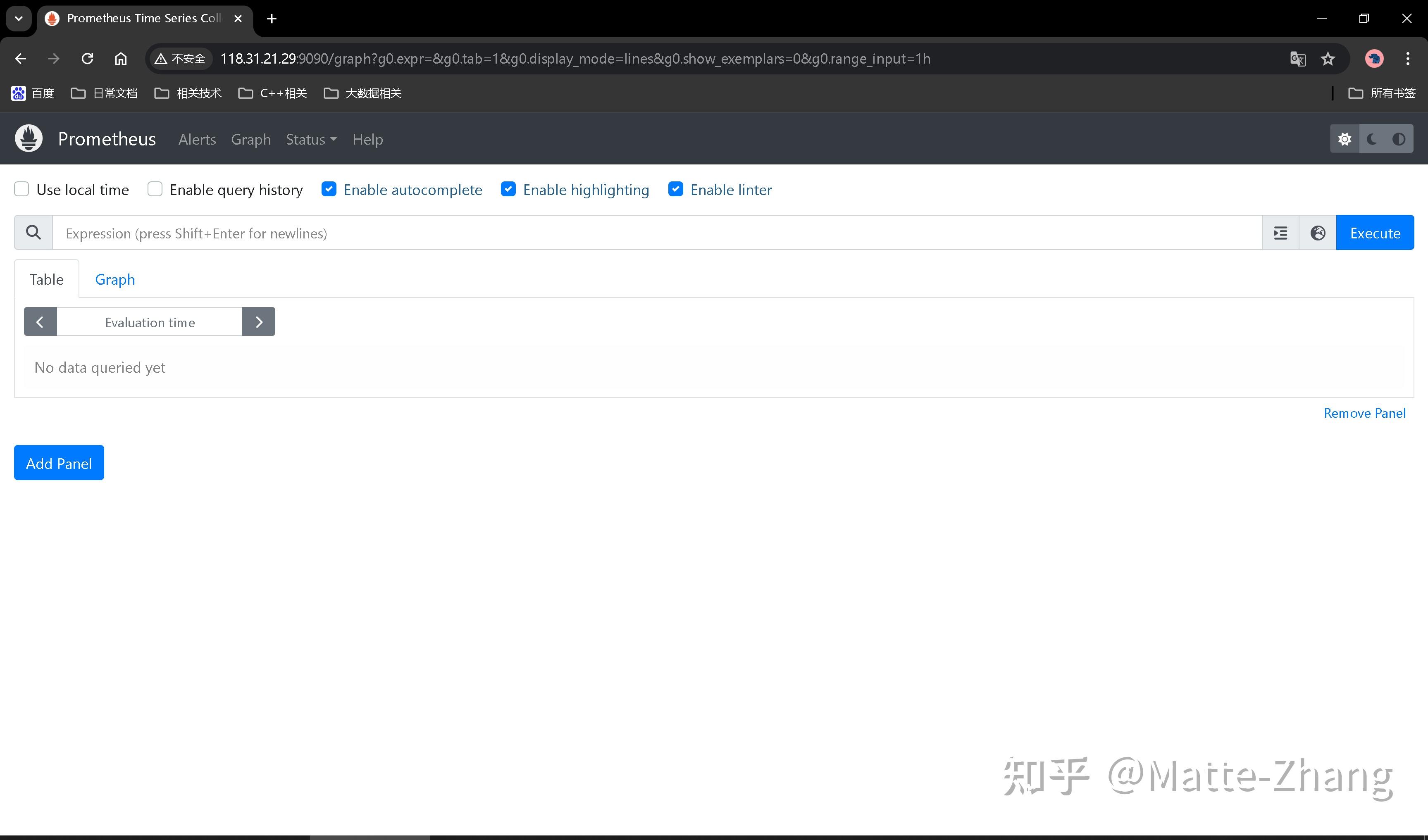Click the Prometheus flame logo
Image resolution: width=1428 pixels, height=840 pixels.
pos(28,138)
